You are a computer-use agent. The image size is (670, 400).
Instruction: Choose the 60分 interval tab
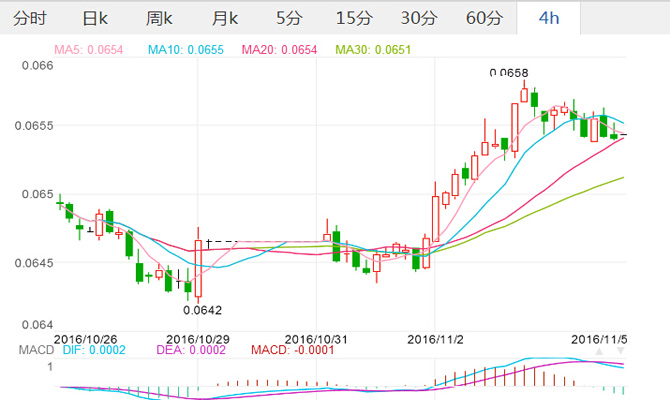click(x=484, y=18)
